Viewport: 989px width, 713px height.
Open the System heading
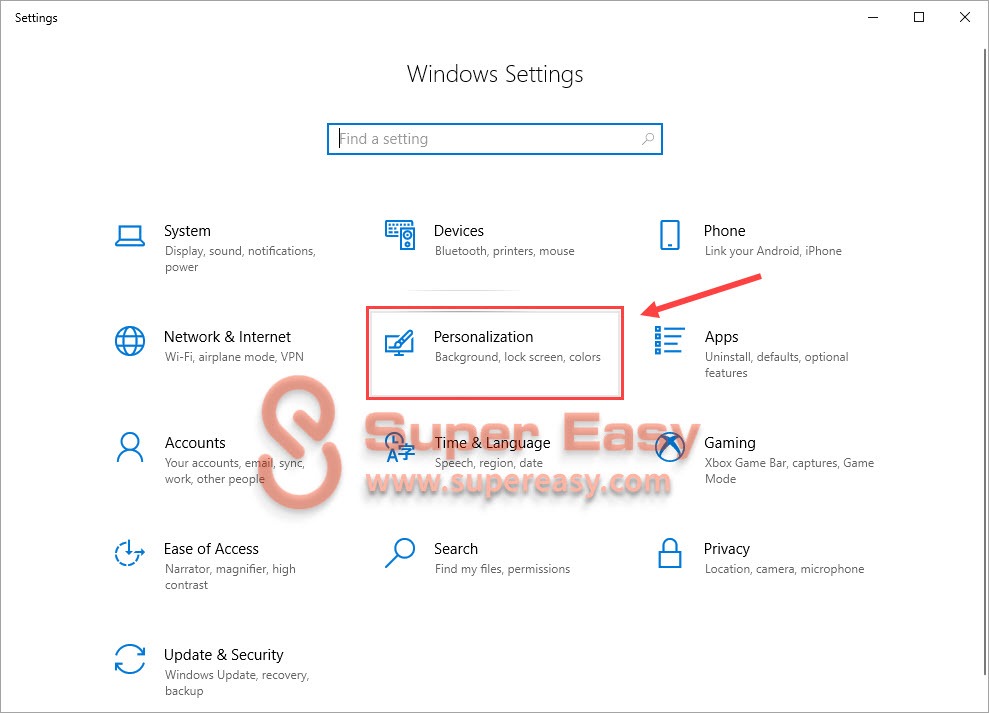[187, 231]
